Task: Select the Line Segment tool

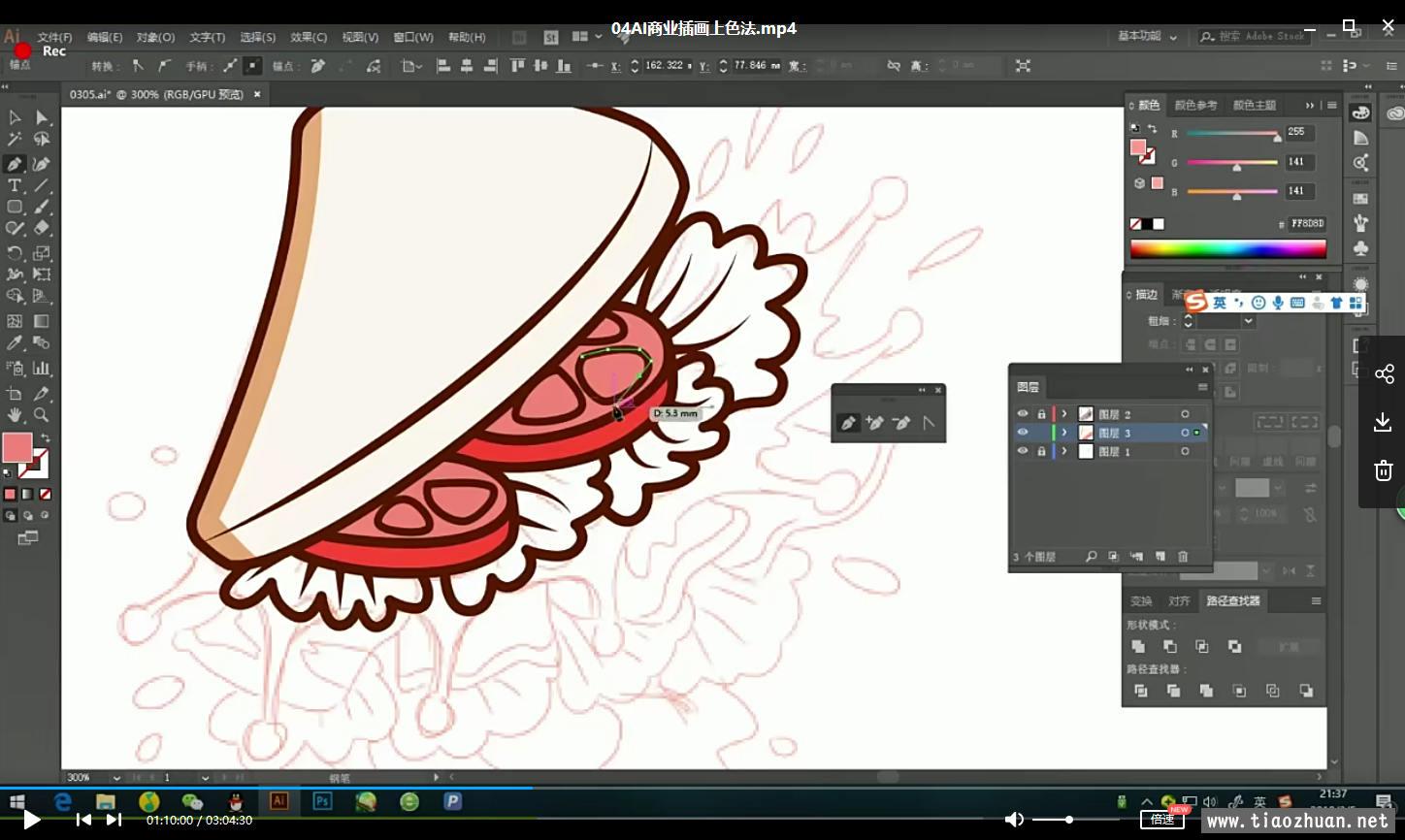Action: 42,185
